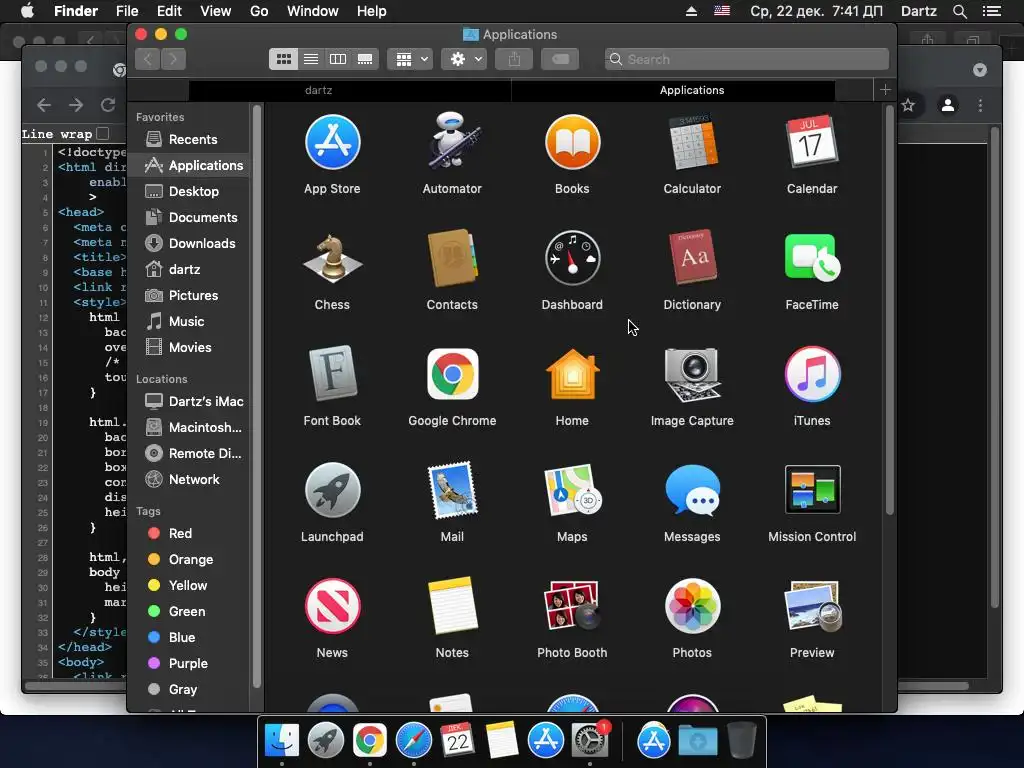Screen dimensions: 1024x768
Task: Open the Dictionary app icon
Action: click(x=692, y=258)
